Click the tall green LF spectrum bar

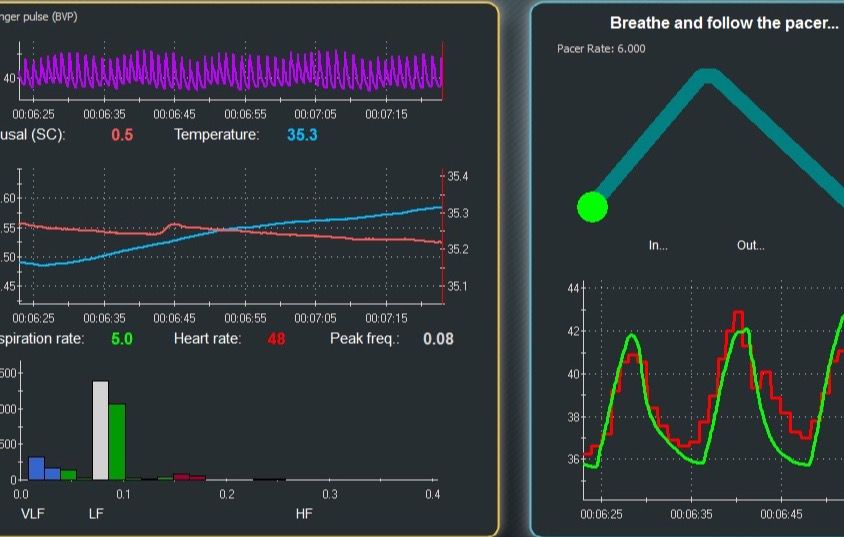pos(117,441)
